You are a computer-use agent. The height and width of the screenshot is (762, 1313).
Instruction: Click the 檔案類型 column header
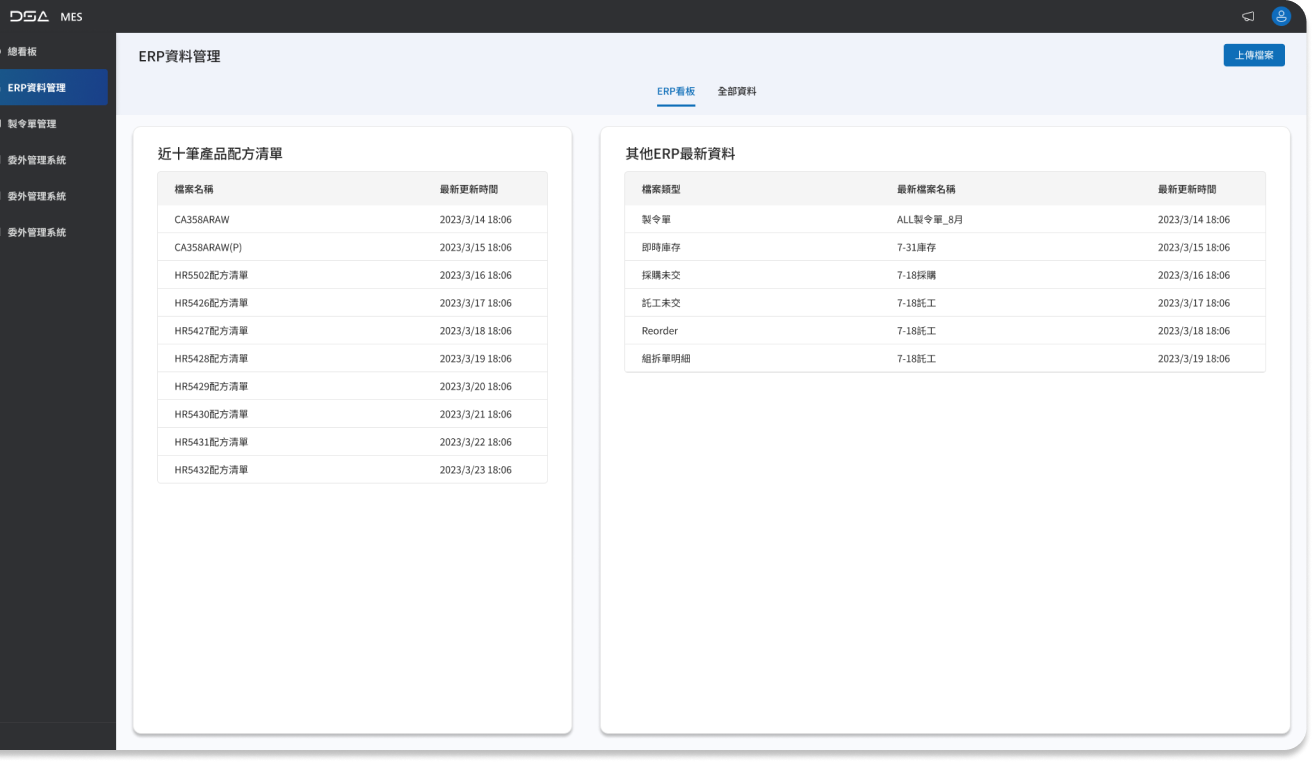click(x=661, y=189)
